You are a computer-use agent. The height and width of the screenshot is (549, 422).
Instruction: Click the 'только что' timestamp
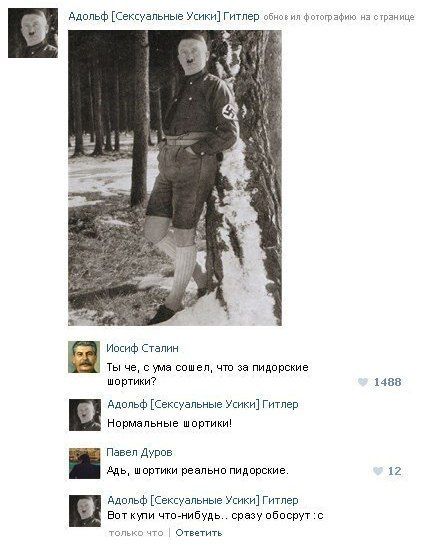(136, 533)
